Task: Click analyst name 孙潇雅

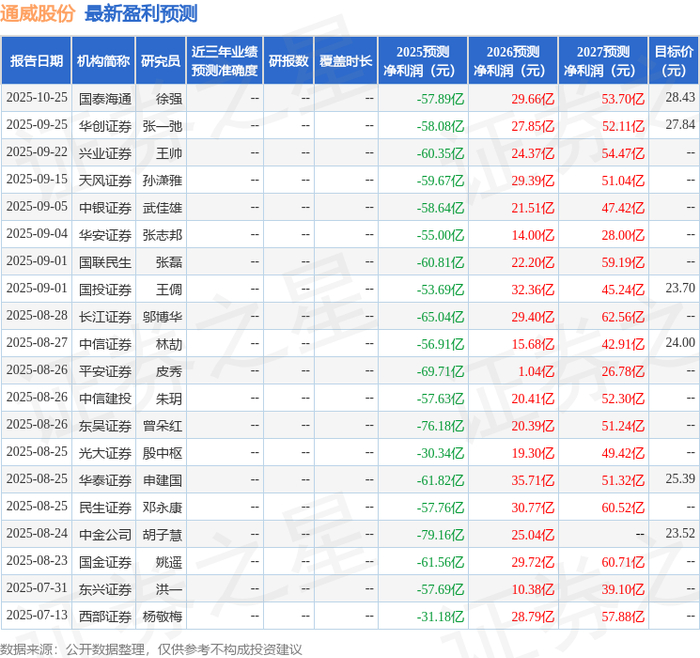Action: 162,181
